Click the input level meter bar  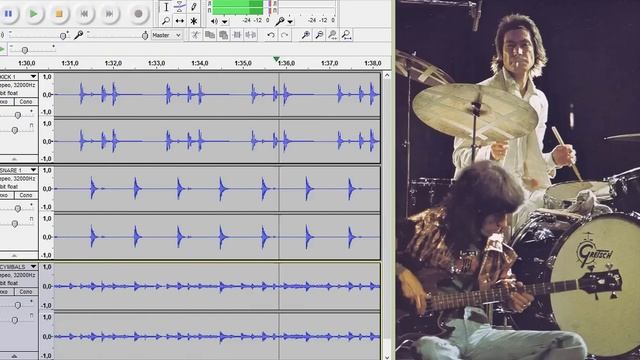306,7
